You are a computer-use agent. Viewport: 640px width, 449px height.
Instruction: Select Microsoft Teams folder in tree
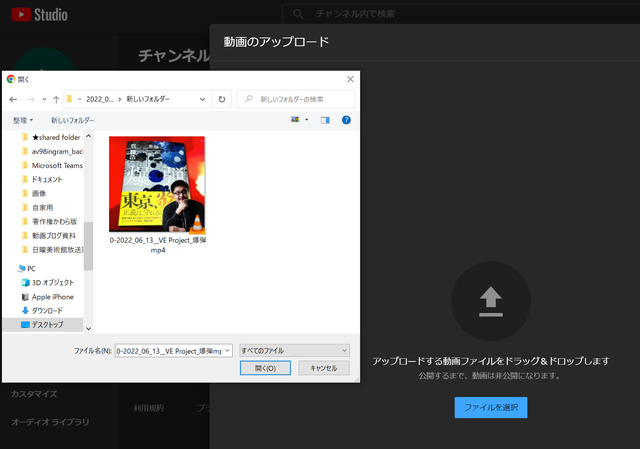pos(52,165)
